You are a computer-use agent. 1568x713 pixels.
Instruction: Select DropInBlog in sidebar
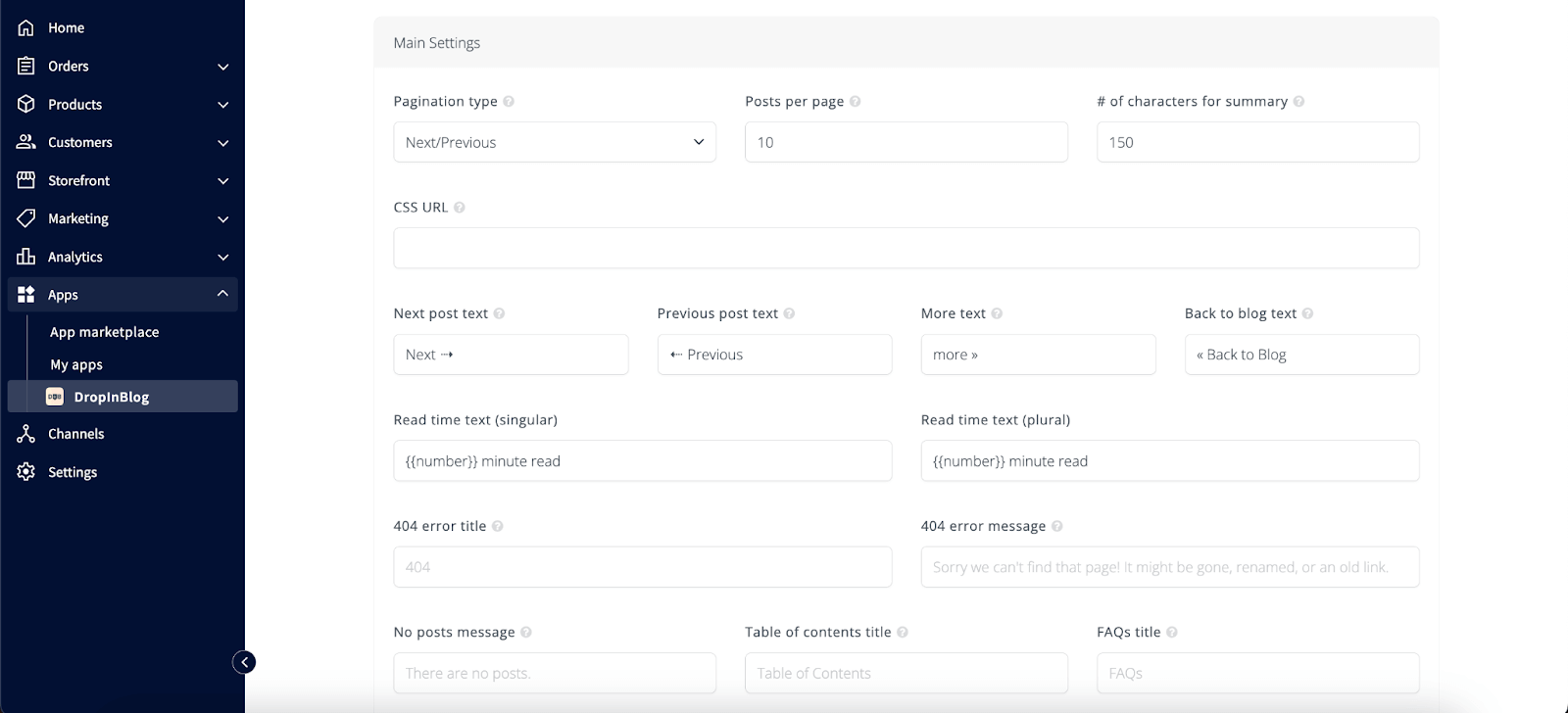pos(122,397)
